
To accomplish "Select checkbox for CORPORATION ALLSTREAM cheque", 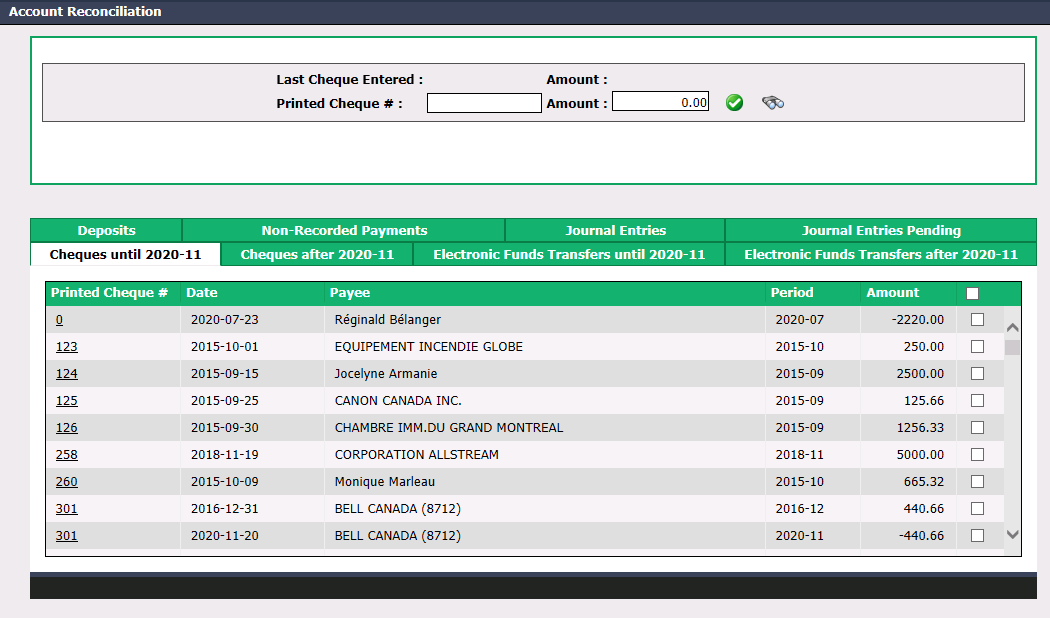I will click(x=978, y=455).
